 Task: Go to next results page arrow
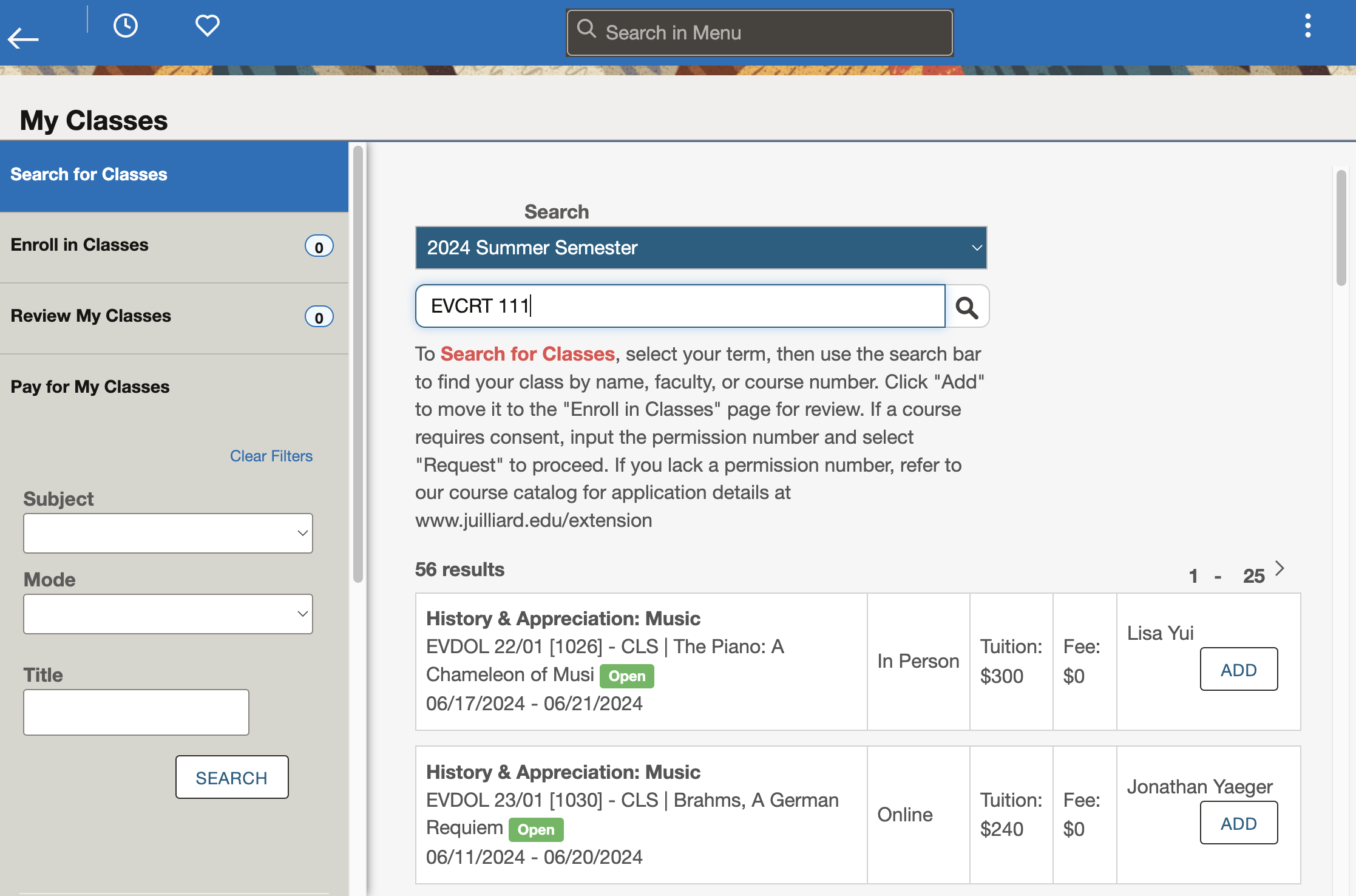1280,568
